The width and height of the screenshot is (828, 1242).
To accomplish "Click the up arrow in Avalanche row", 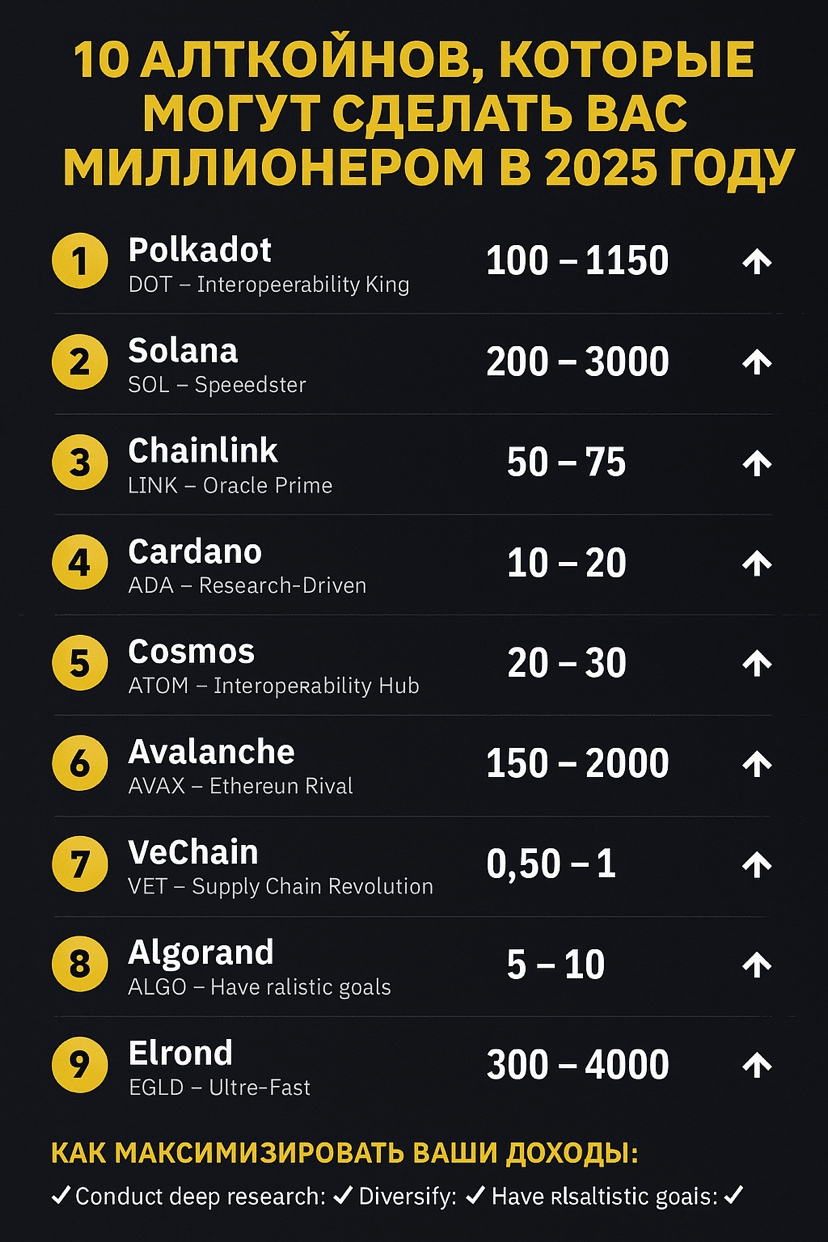I will 757,765.
